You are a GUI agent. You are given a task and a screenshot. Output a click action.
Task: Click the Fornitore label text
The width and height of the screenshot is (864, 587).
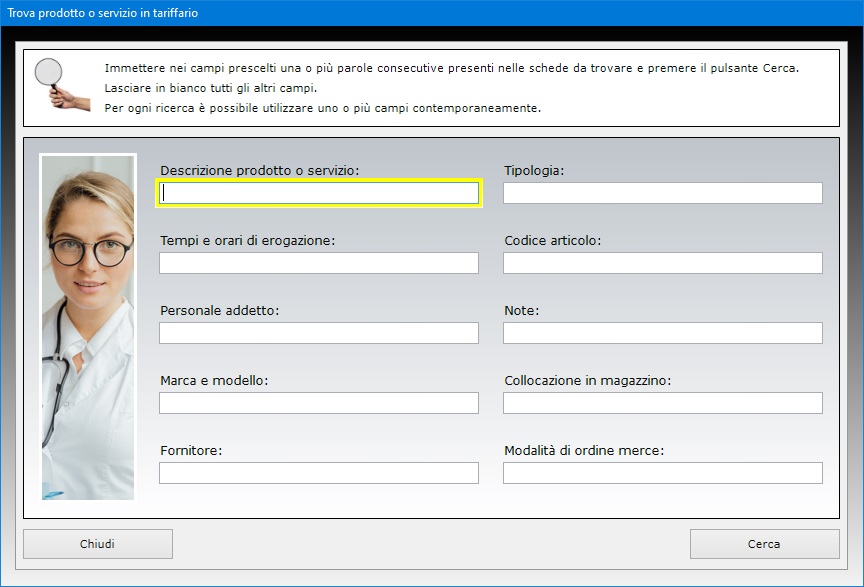click(191, 451)
